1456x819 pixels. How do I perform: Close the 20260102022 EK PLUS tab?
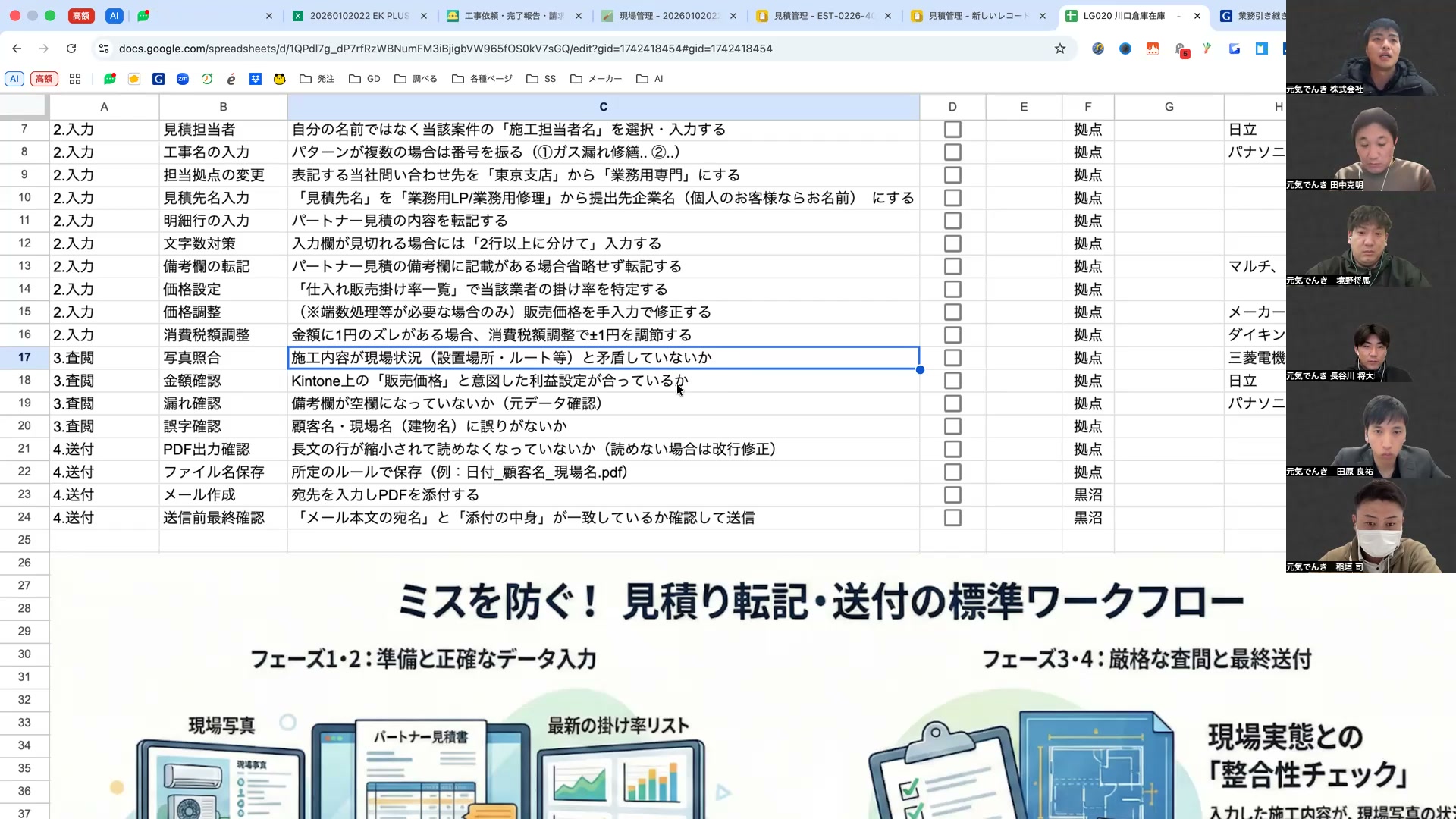(x=424, y=16)
